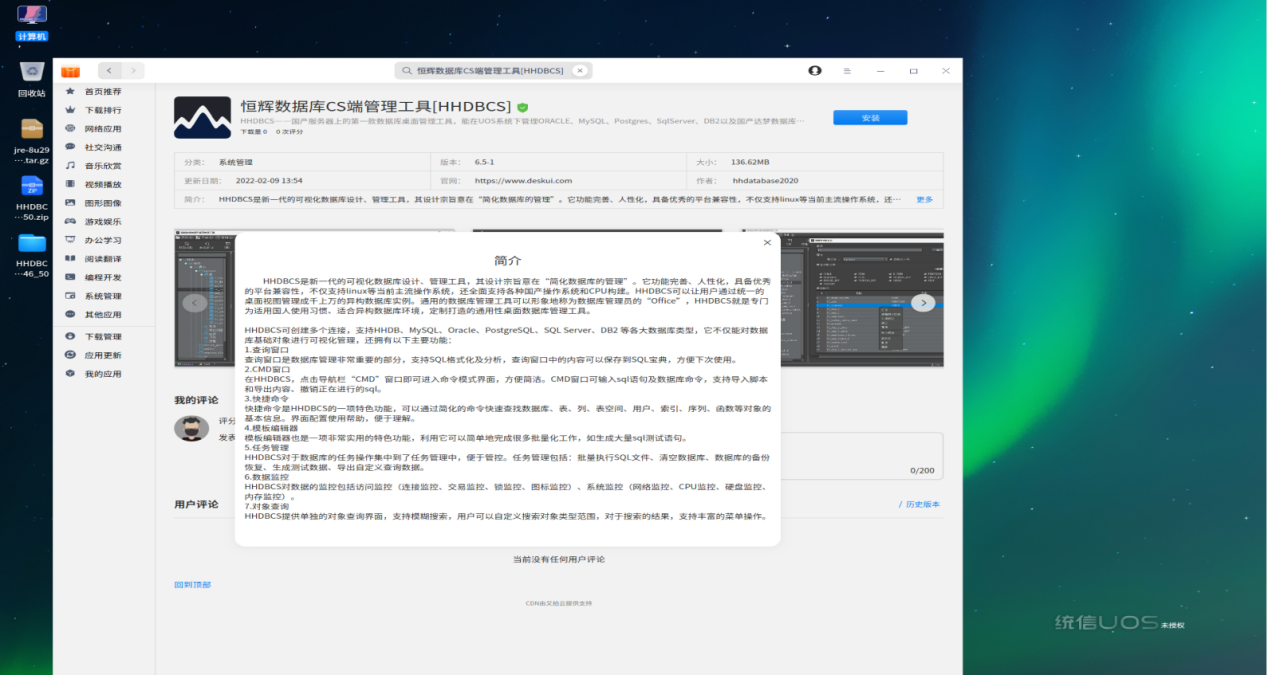Viewport: 1268px width, 675px height.
Task: Click the 用户评论 section heading
Action: (x=196, y=504)
